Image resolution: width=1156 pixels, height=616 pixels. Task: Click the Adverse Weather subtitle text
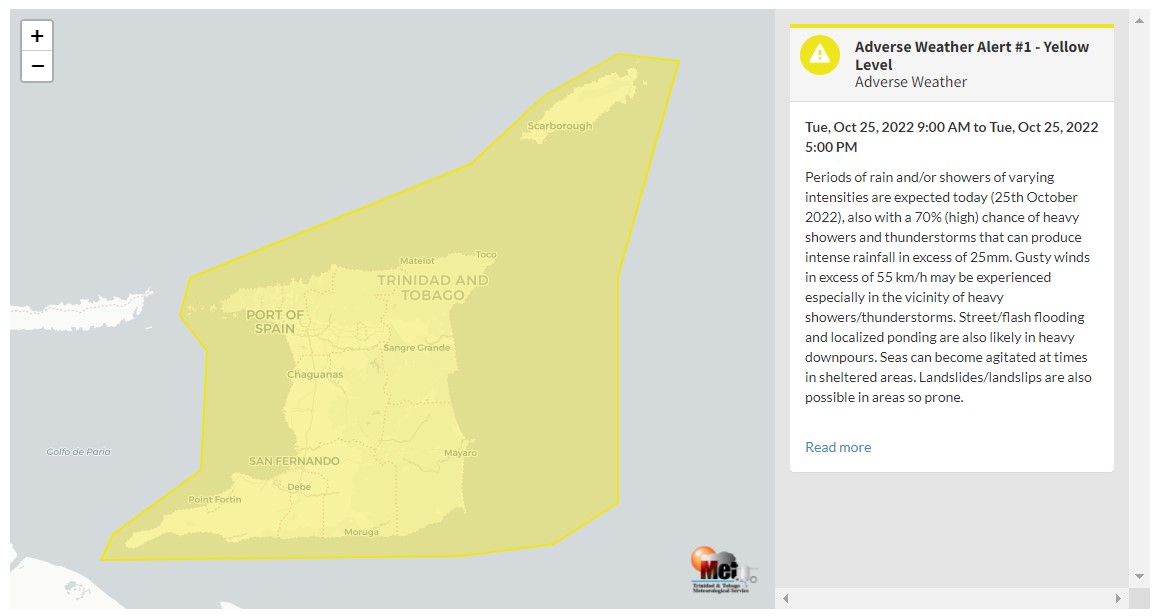910,83
